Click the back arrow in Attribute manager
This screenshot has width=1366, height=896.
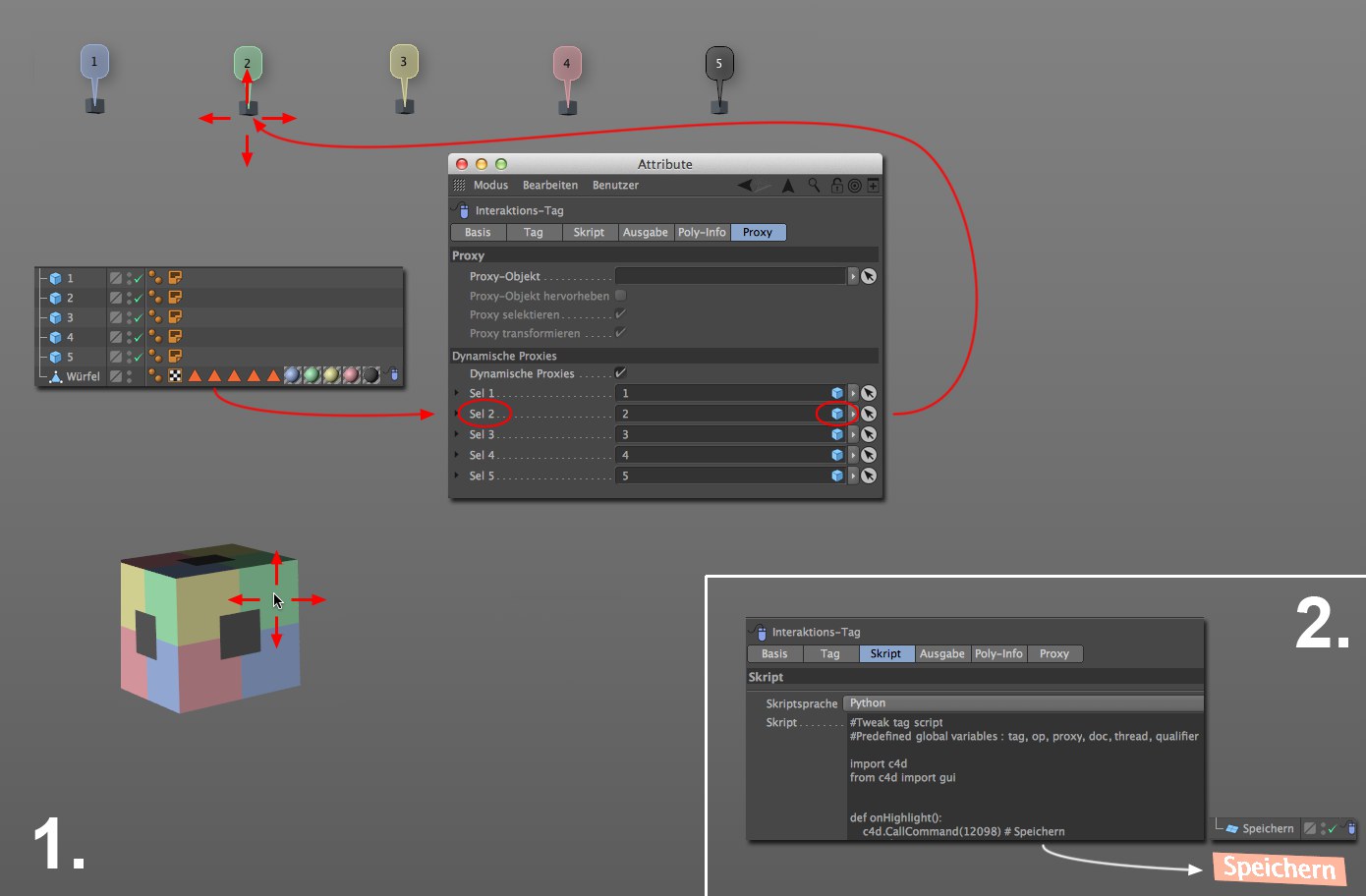(746, 185)
